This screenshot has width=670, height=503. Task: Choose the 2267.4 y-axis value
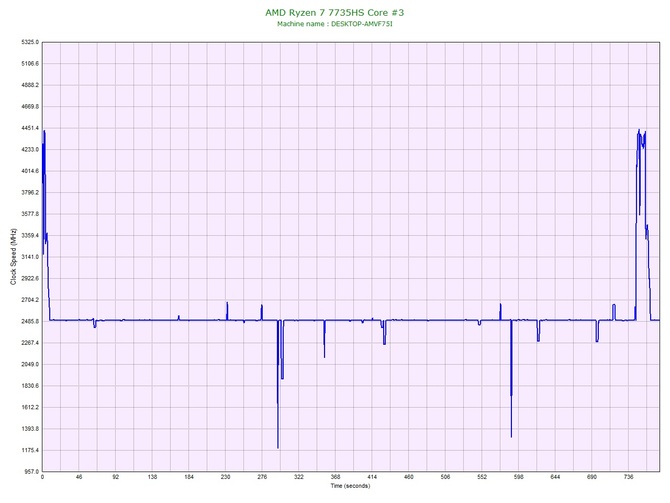(30, 343)
